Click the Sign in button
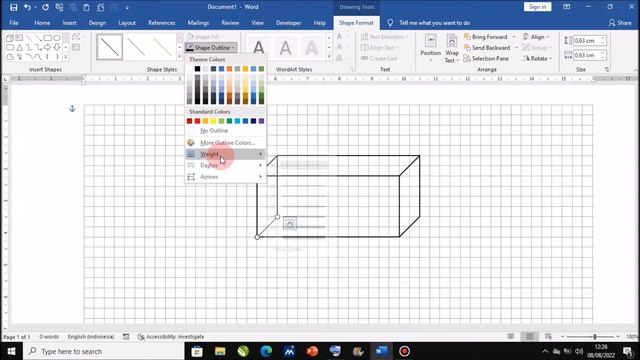Screen dimensions: 640x360 [538, 7]
